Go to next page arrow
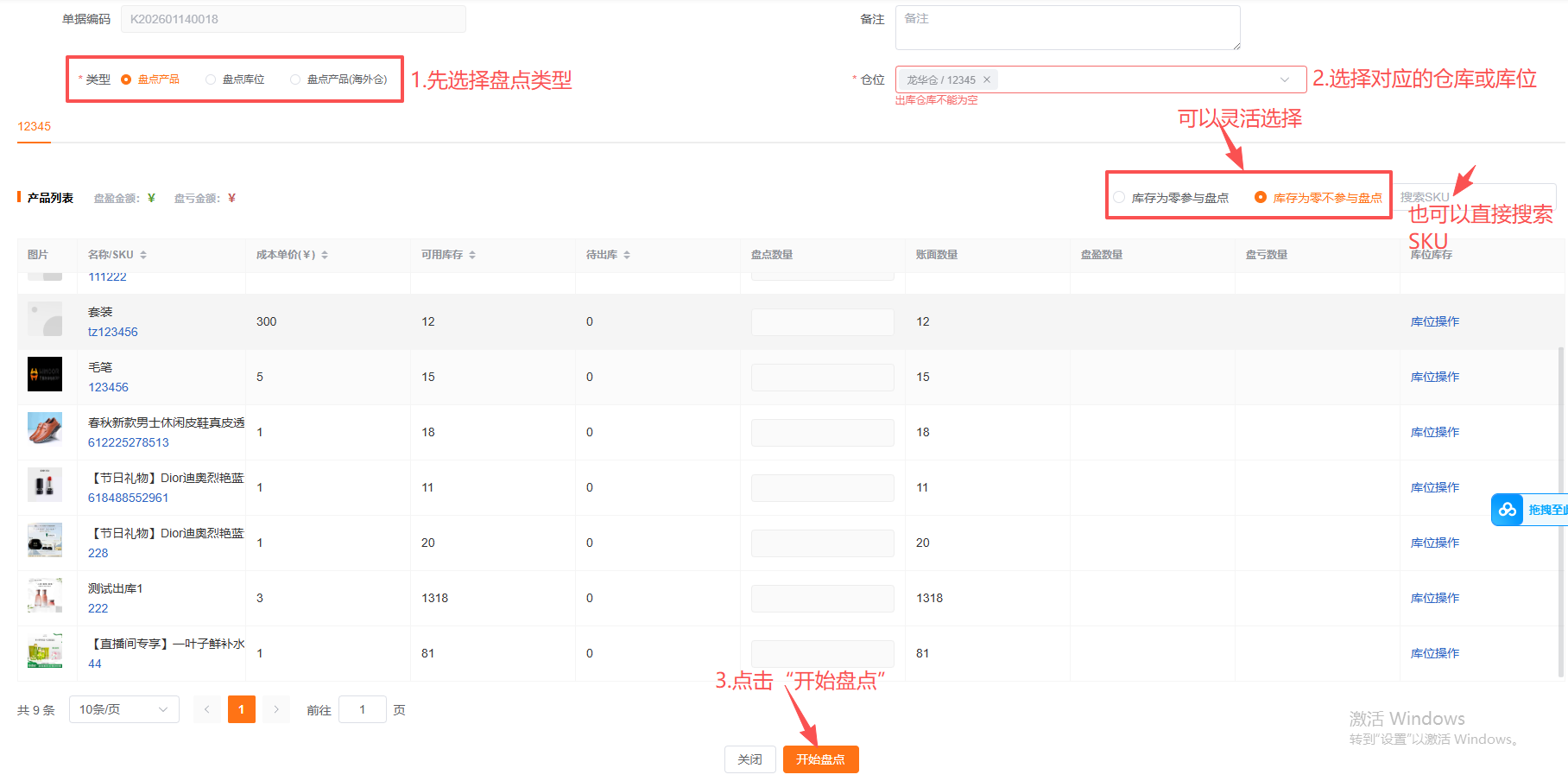The width and height of the screenshot is (1568, 781). (x=276, y=709)
